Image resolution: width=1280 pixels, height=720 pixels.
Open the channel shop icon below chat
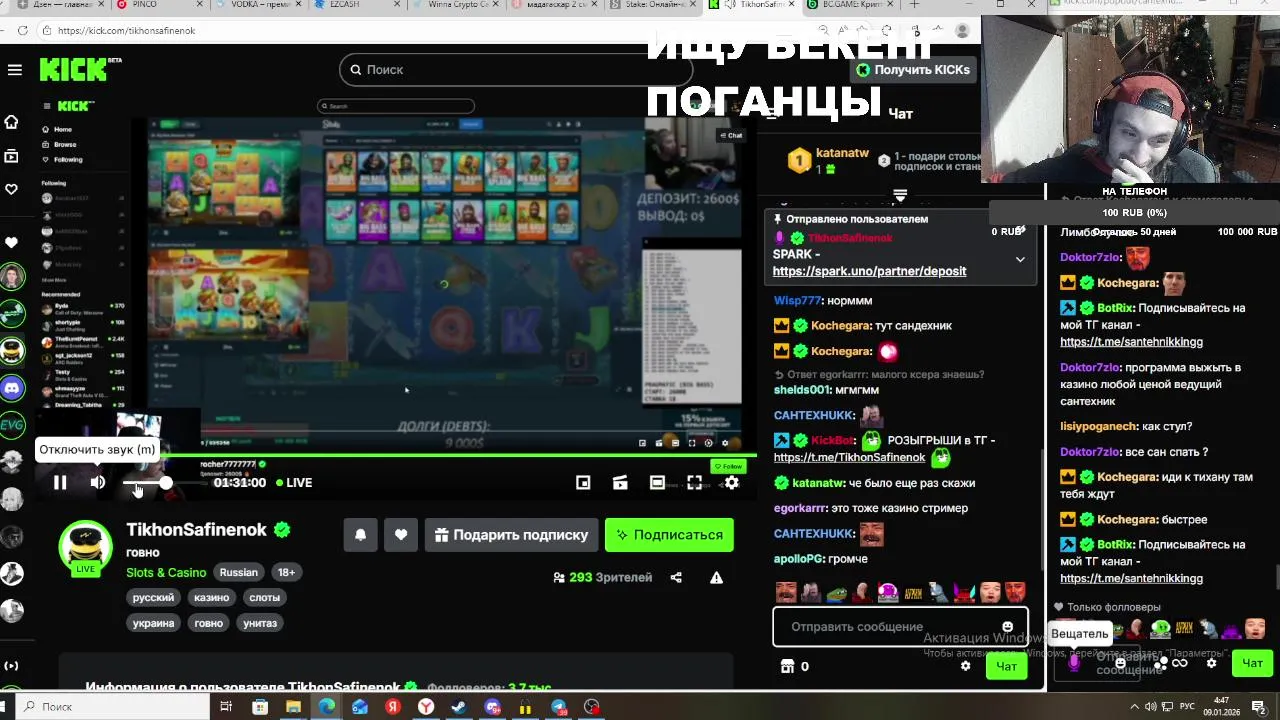click(787, 666)
